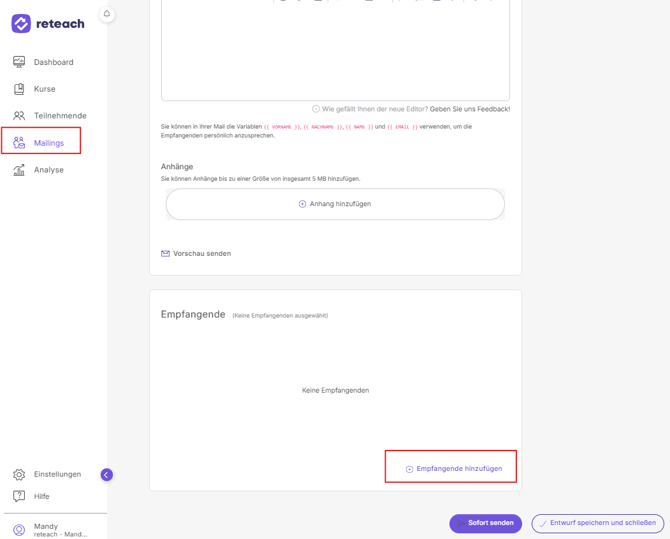The image size is (670, 539).
Task: Go to the Kurse section
Action: 44,89
